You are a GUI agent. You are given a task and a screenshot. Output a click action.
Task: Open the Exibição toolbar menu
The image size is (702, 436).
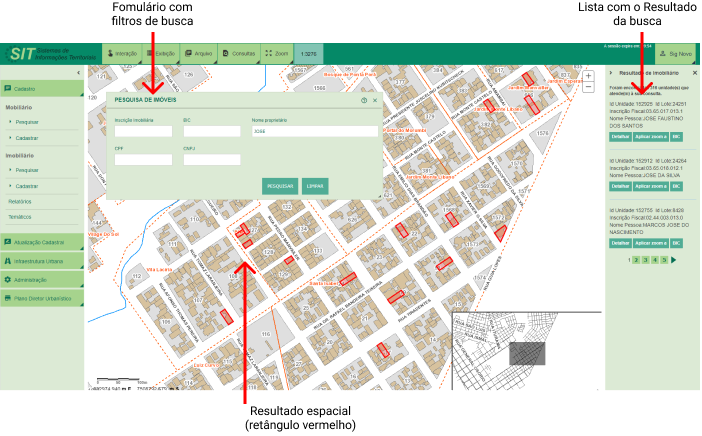[160, 53]
